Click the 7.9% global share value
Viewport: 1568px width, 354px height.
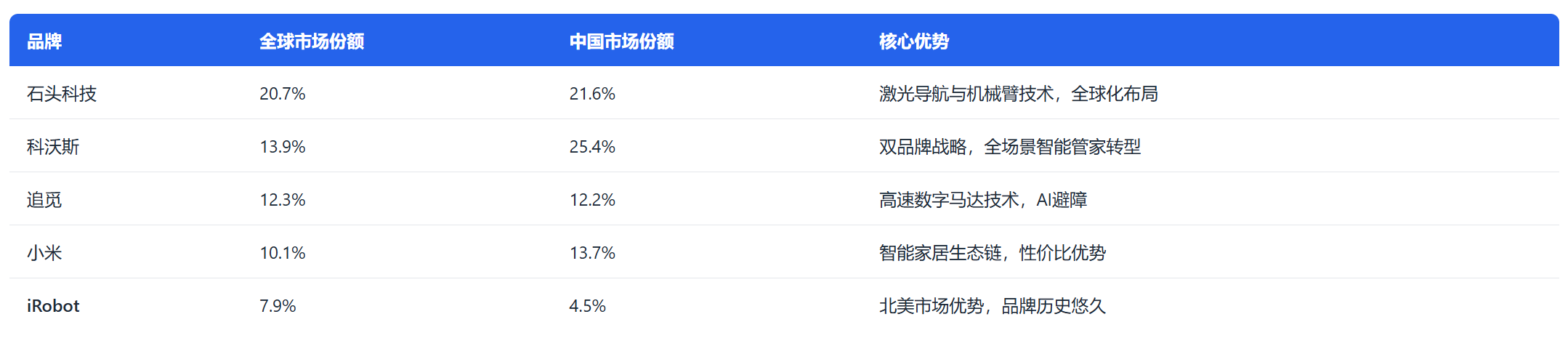tap(278, 306)
